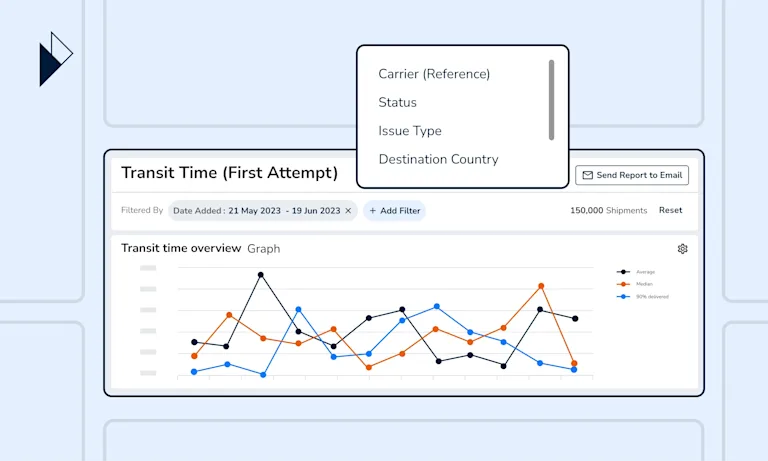Toggle the 90% delivered series in the legend
Viewport: 768px width, 461px height.
(643, 296)
